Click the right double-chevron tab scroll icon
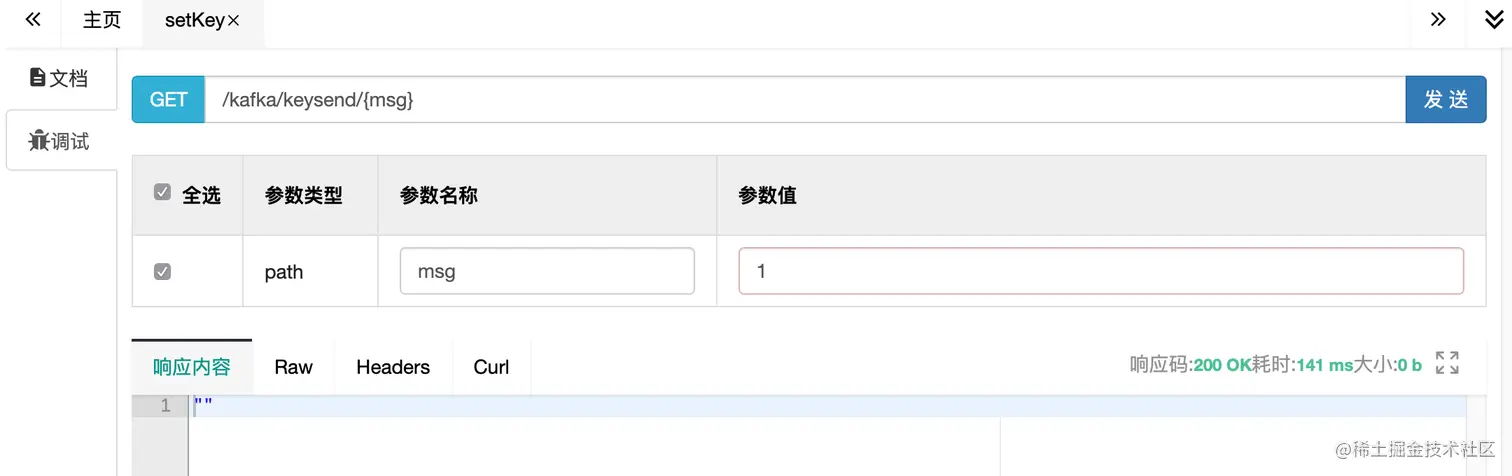 coord(1438,20)
